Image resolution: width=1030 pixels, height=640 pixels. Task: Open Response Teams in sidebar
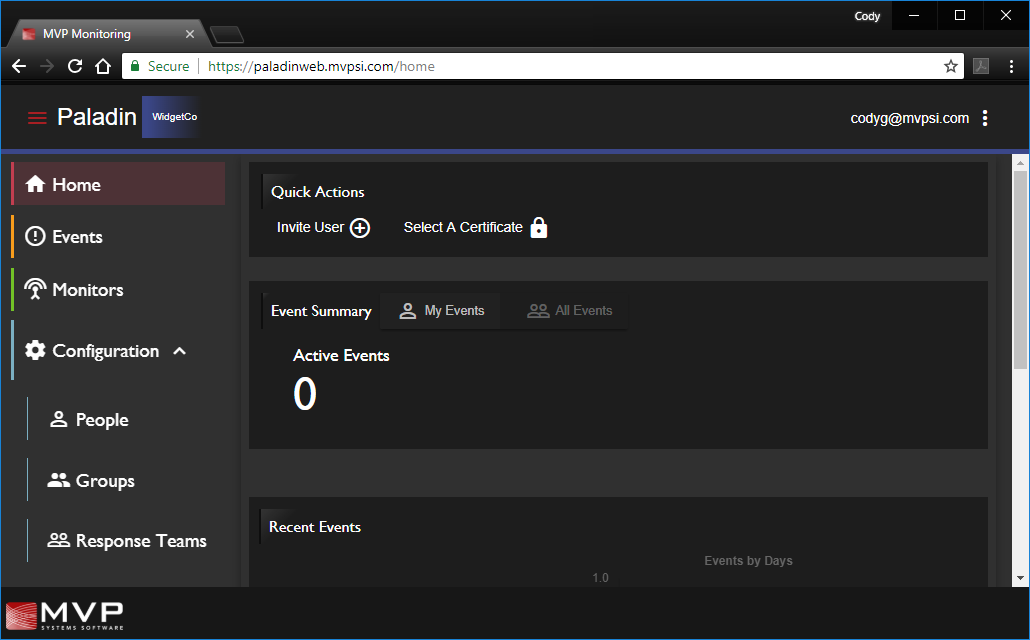point(140,541)
